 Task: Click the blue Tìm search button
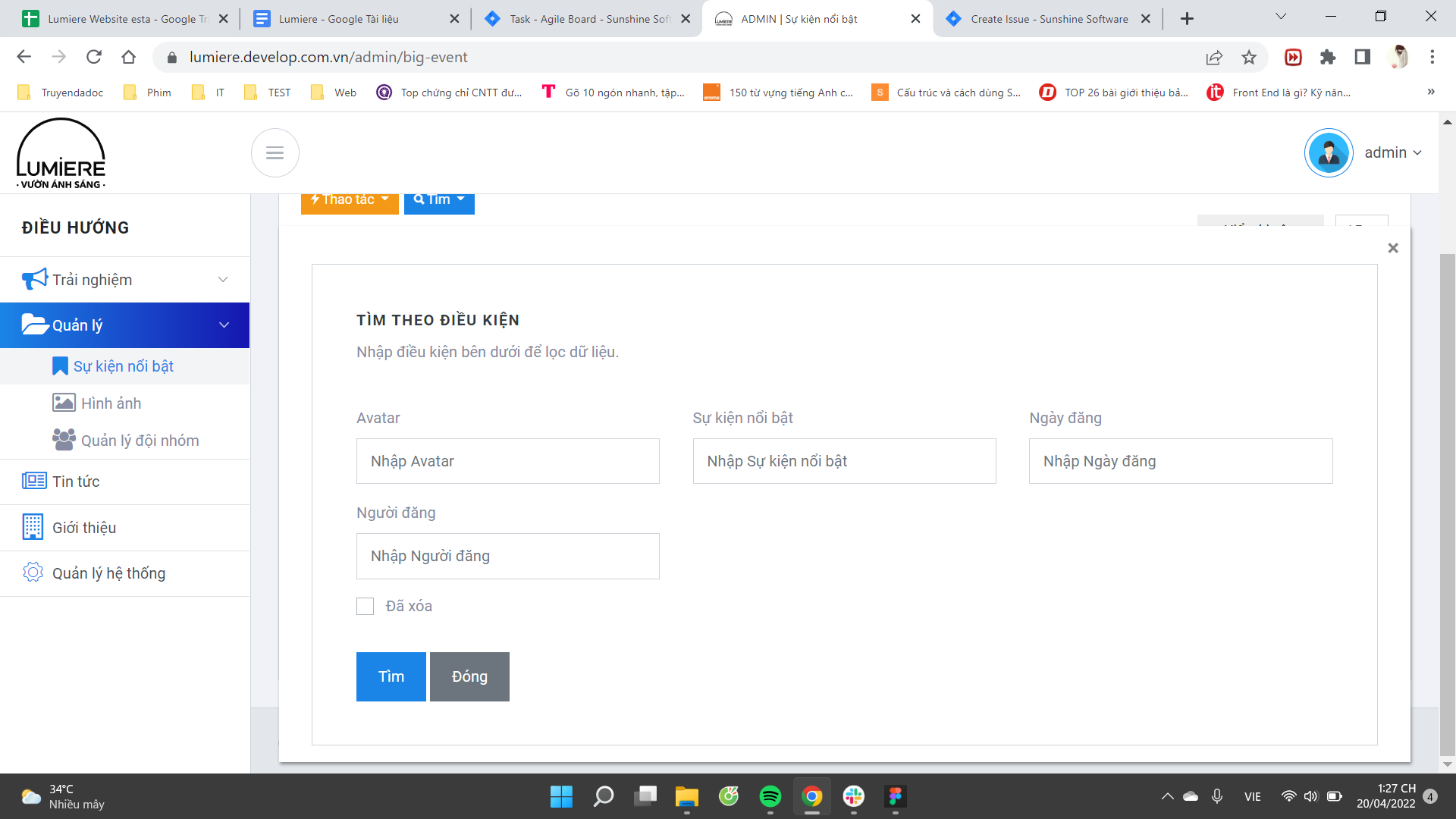point(391,676)
